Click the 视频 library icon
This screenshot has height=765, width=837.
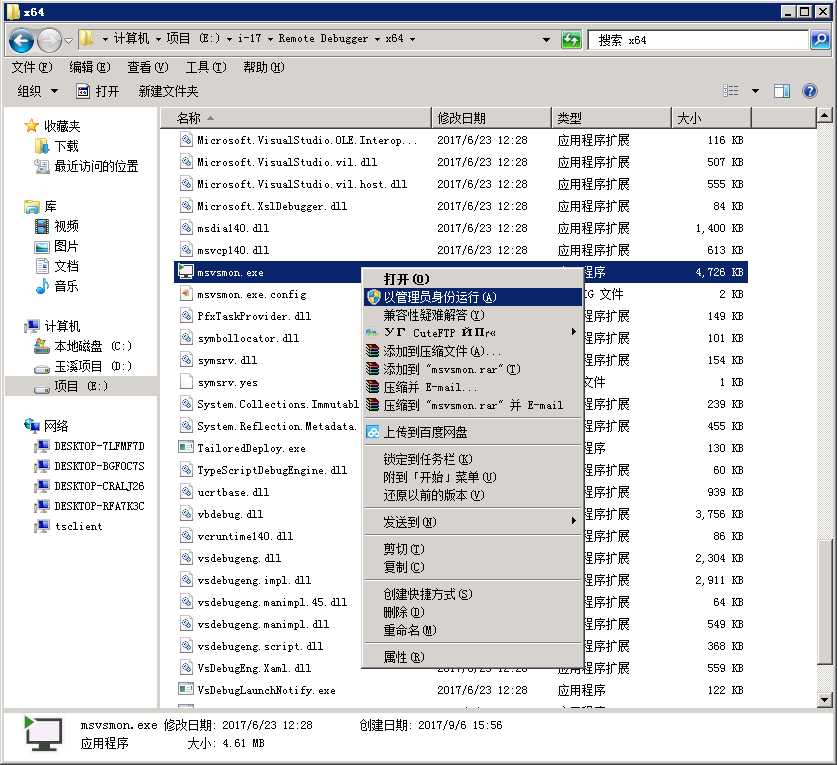click(x=42, y=226)
